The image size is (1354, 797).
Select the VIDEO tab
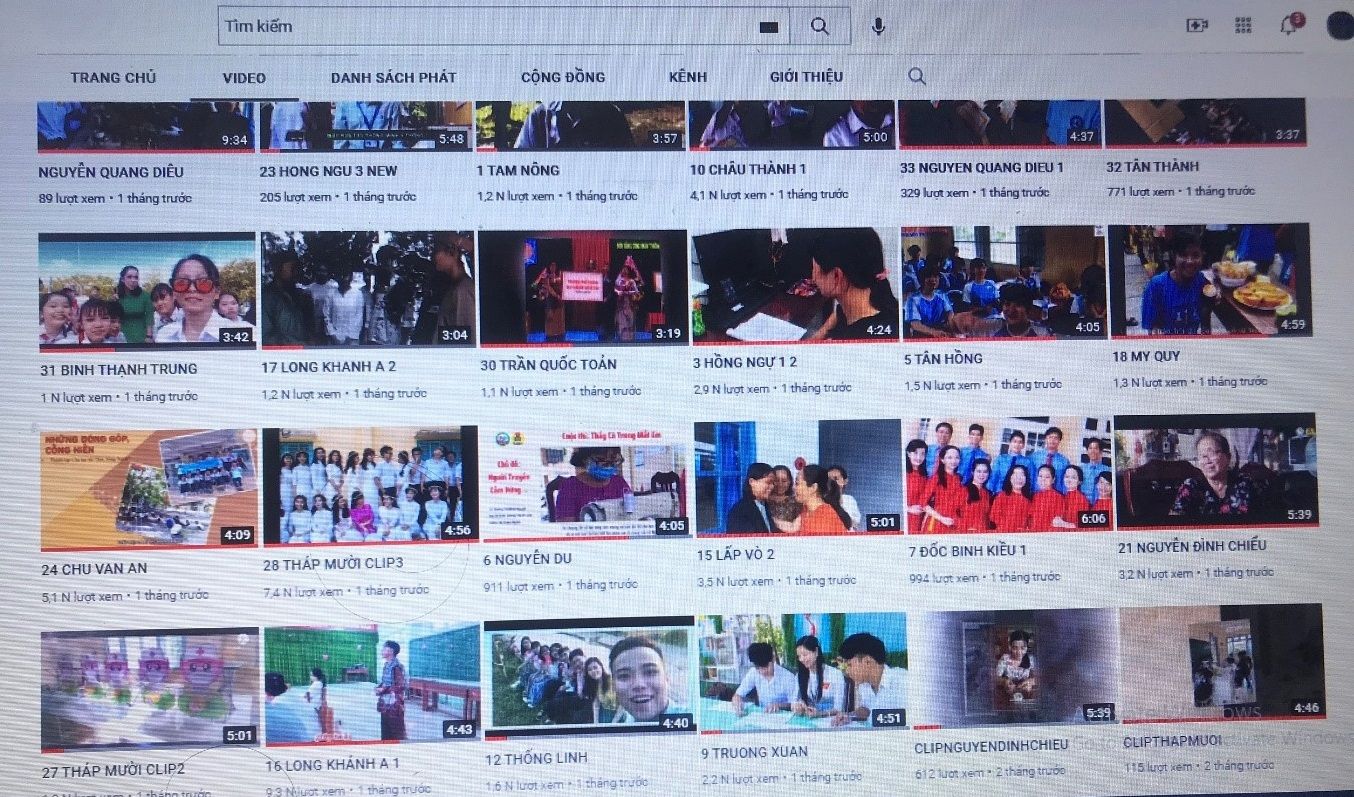tap(244, 78)
